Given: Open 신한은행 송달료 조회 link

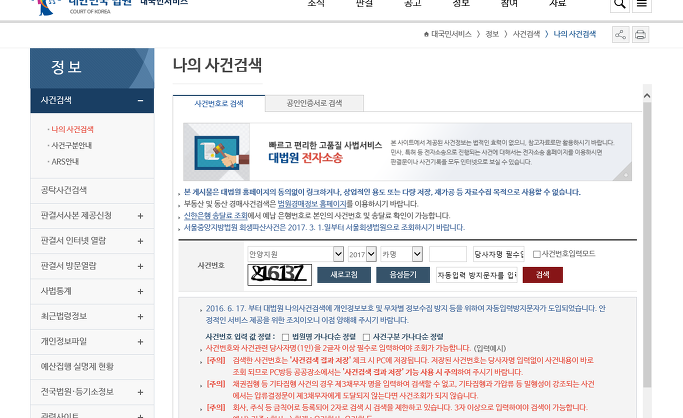Looking at the screenshot, I should point(215,216).
